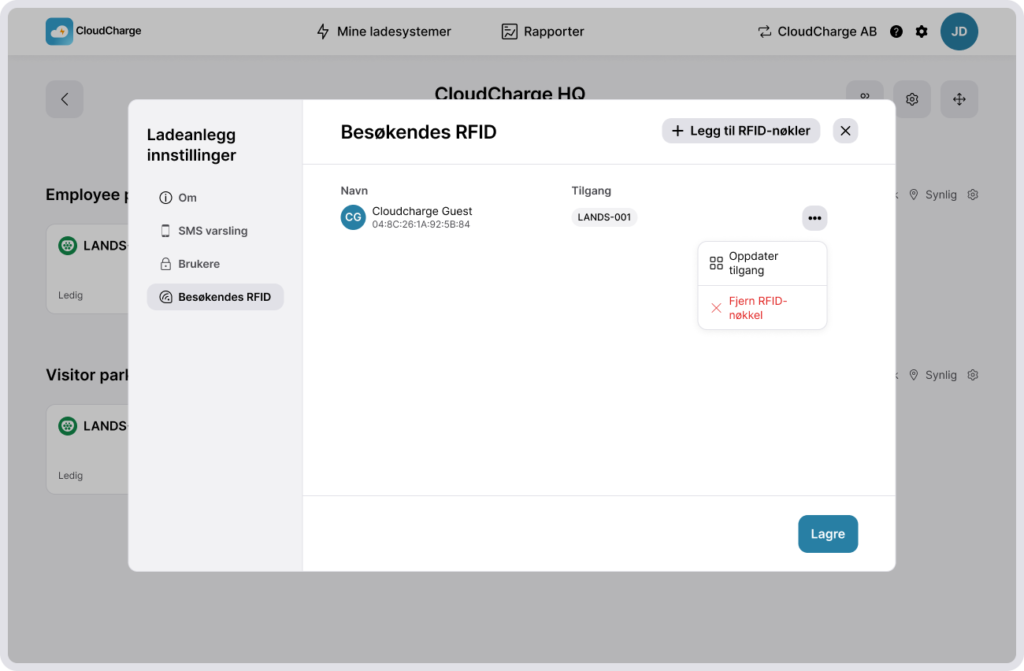The height and width of the screenshot is (671, 1024).
Task: Open global settings gear in header
Action: (921, 31)
